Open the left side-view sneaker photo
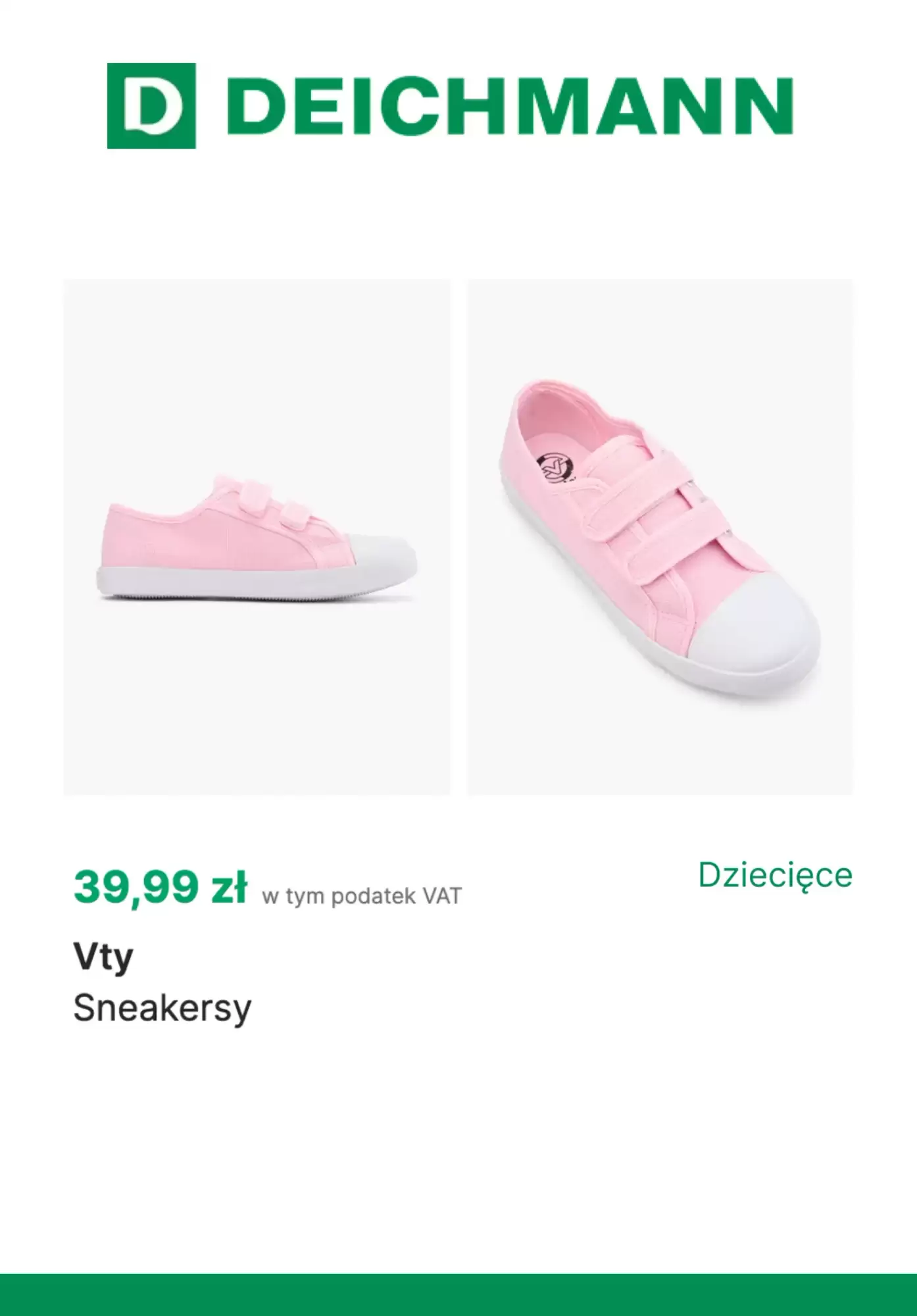 [x=257, y=537]
